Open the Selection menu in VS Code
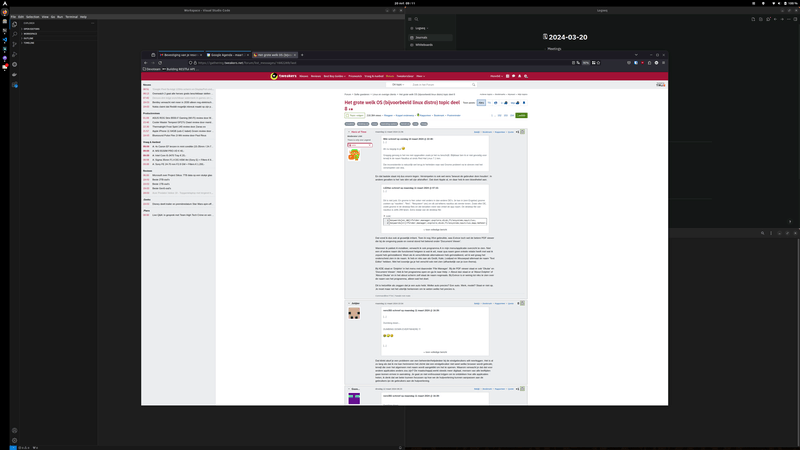 [x=33, y=17]
